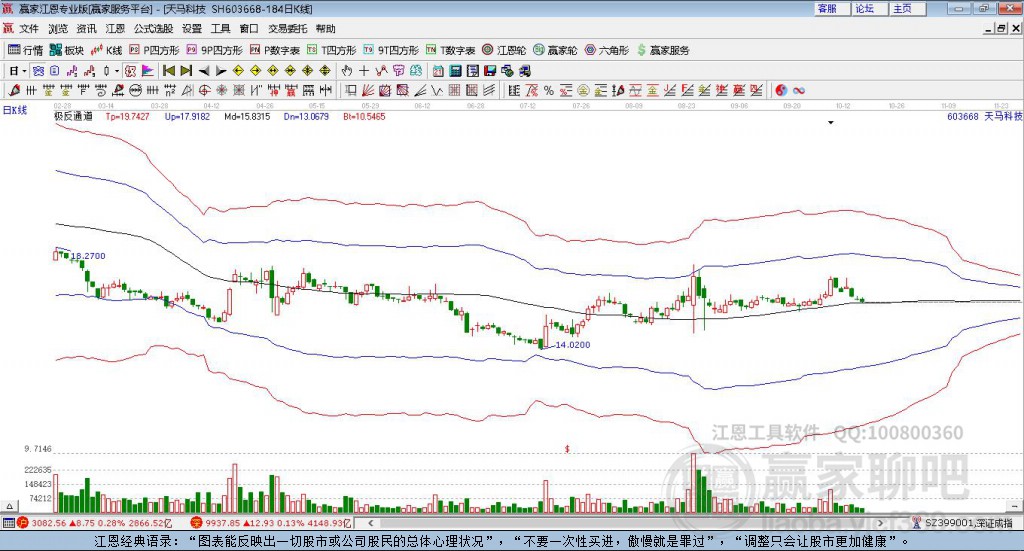Click the round gold 金 coin icon
The height and width of the screenshot is (551, 1024).
coord(583,90)
